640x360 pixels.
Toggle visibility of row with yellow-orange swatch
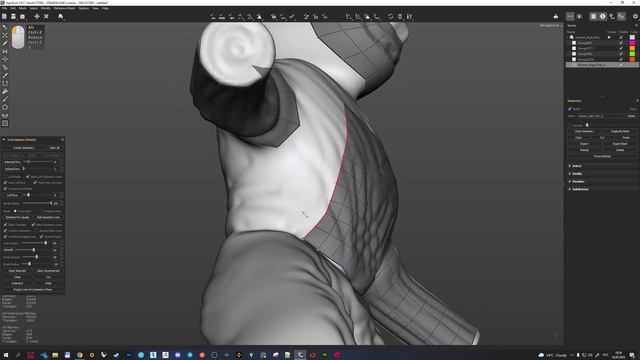tap(621, 48)
